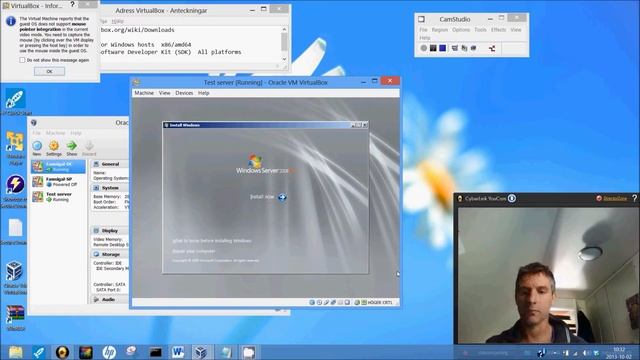Click the CamStudio blue Stop button
This screenshot has width=640, height=360.
coord(442,48)
